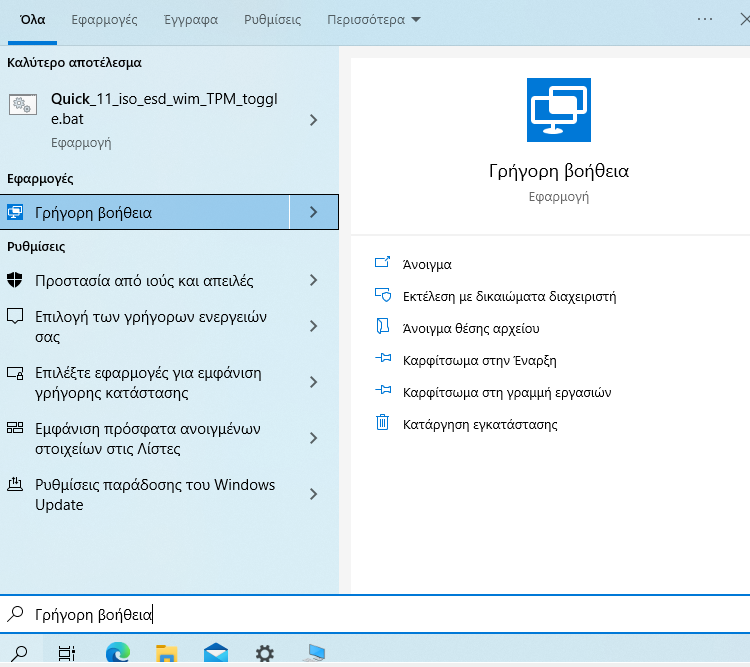Image resolution: width=750 pixels, height=667 pixels.
Task: Open File Explorer from the taskbar
Action: [166, 653]
